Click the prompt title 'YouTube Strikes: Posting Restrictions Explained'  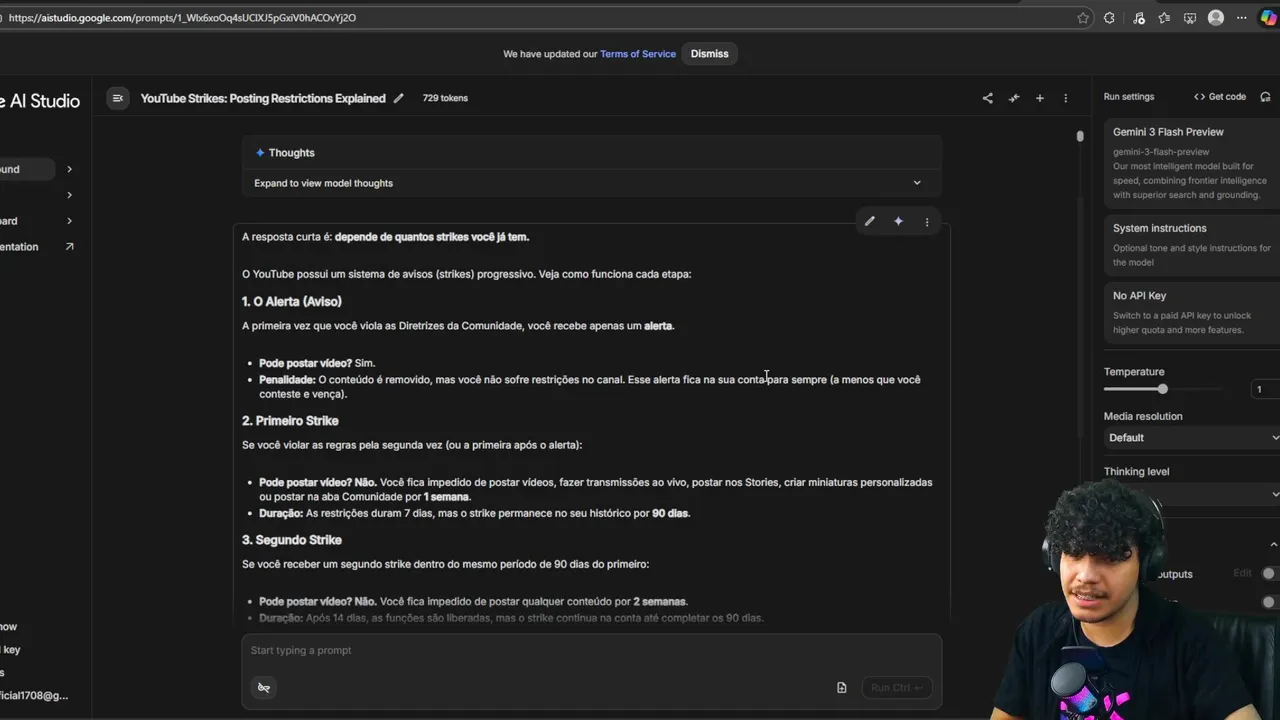(x=263, y=98)
